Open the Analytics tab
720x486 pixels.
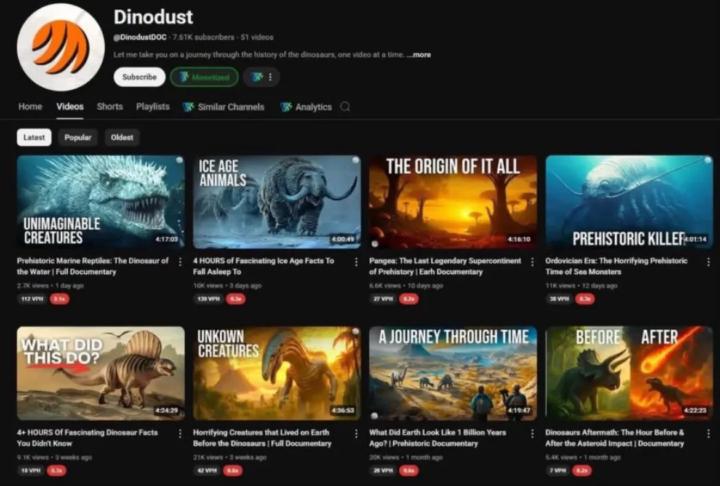[x=306, y=107]
